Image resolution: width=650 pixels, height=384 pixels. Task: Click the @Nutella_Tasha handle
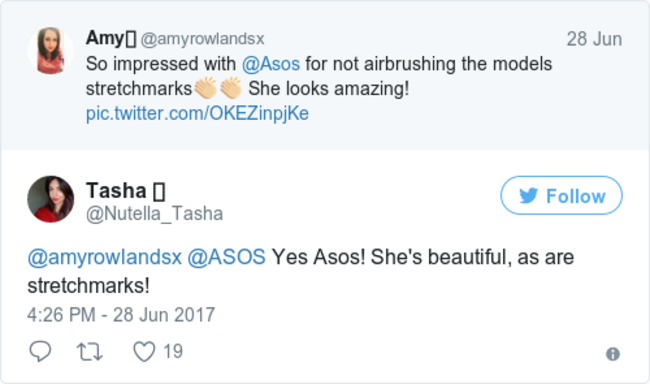(154, 214)
